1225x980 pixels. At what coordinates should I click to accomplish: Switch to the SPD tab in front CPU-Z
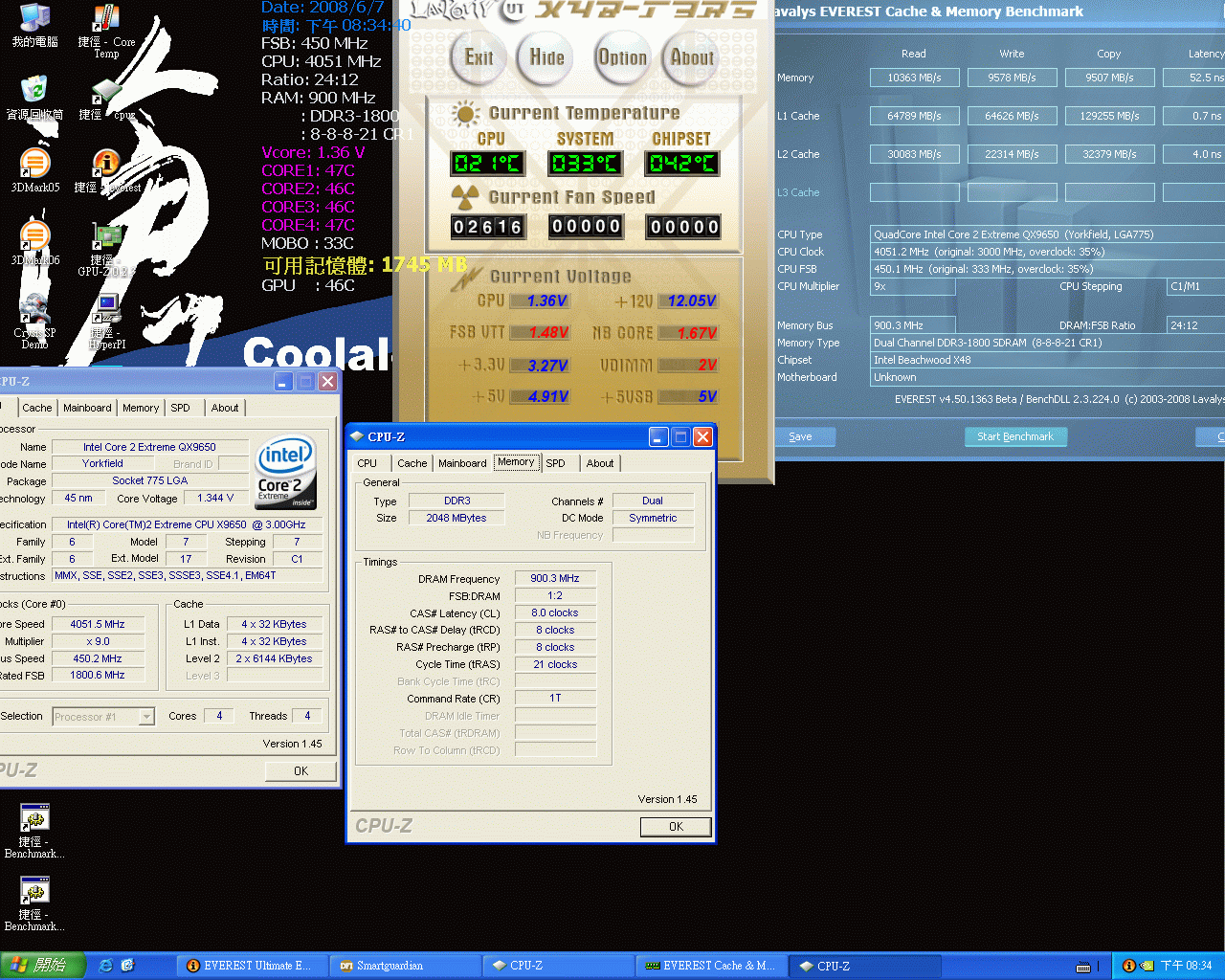click(555, 463)
